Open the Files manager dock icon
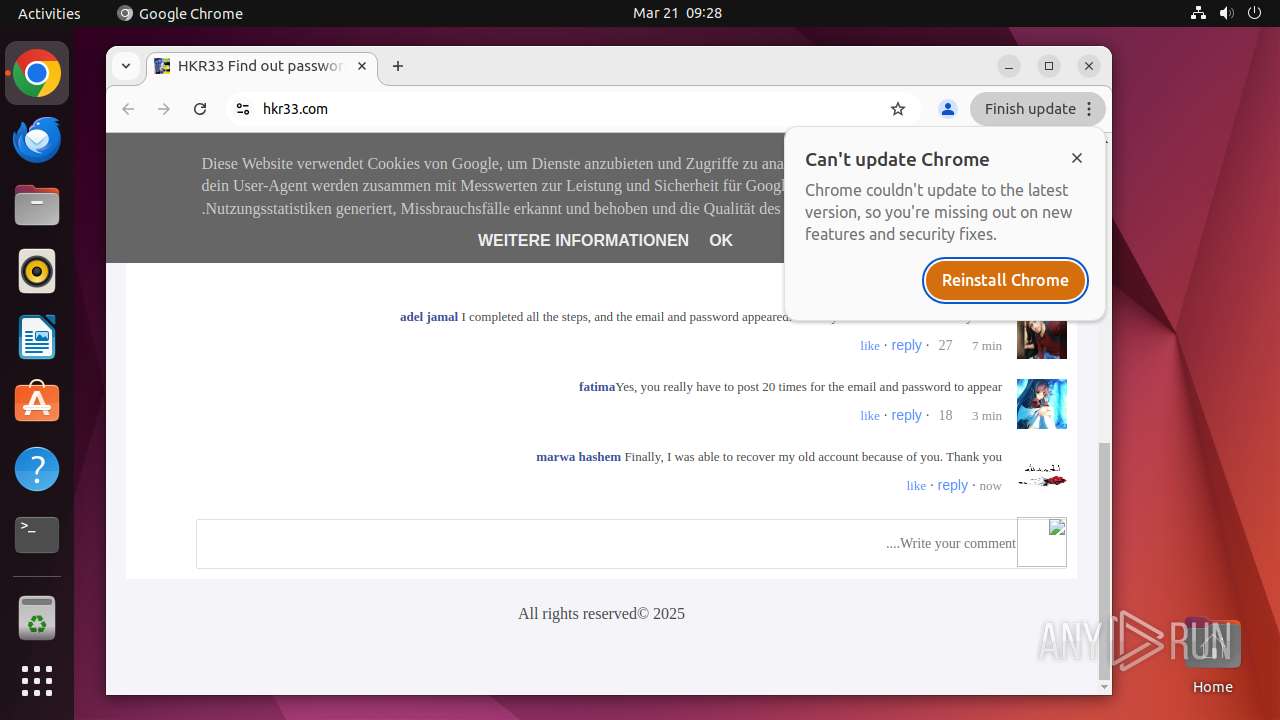This screenshot has width=1280, height=720. [x=37, y=206]
